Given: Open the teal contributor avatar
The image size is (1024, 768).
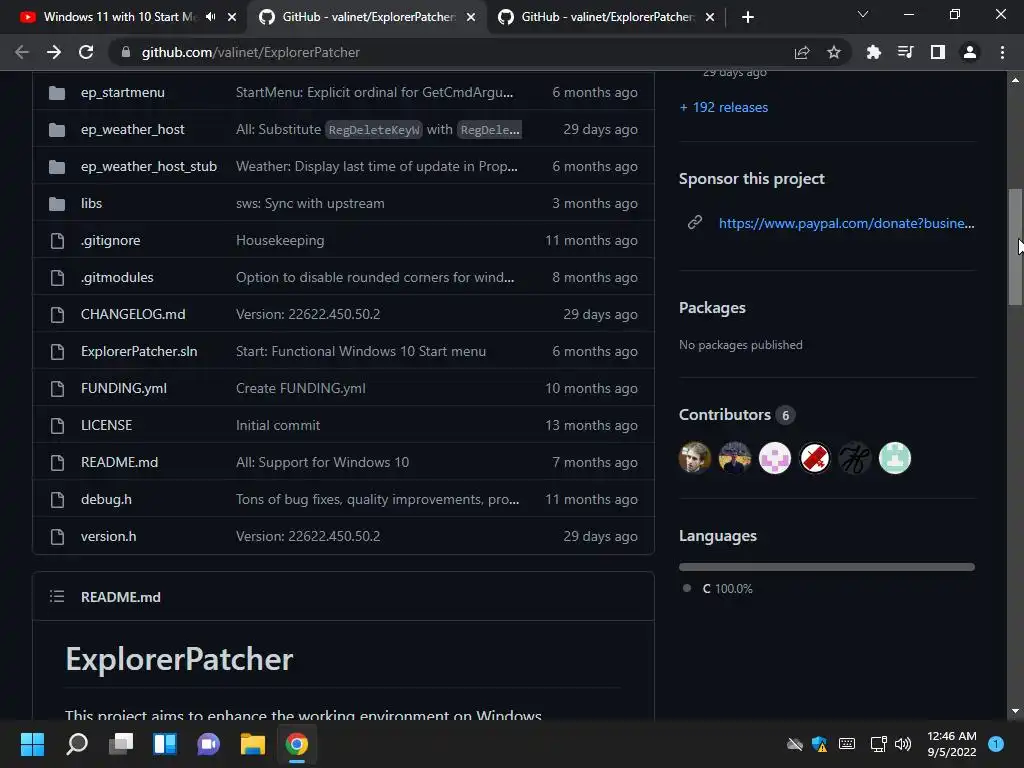Looking at the screenshot, I should pyautogui.click(x=895, y=458).
